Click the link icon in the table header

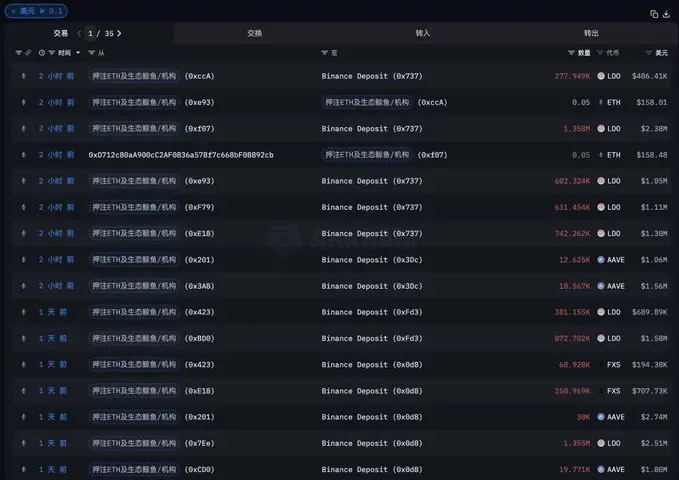28,52
